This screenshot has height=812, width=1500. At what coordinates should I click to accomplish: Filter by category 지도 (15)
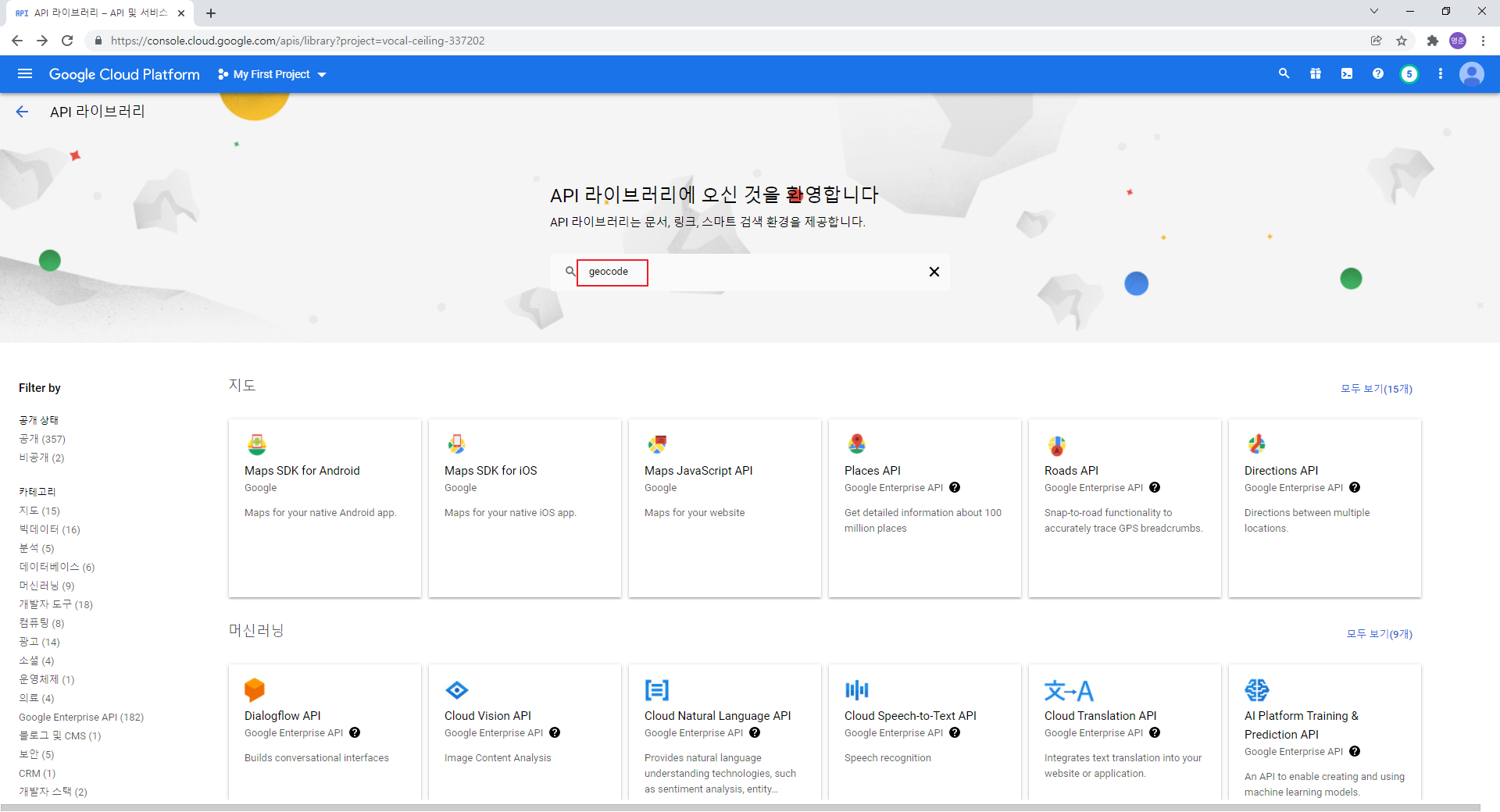click(39, 511)
